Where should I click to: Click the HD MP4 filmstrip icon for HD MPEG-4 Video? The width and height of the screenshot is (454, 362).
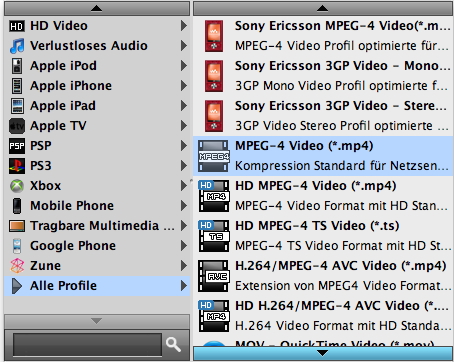pos(214,196)
